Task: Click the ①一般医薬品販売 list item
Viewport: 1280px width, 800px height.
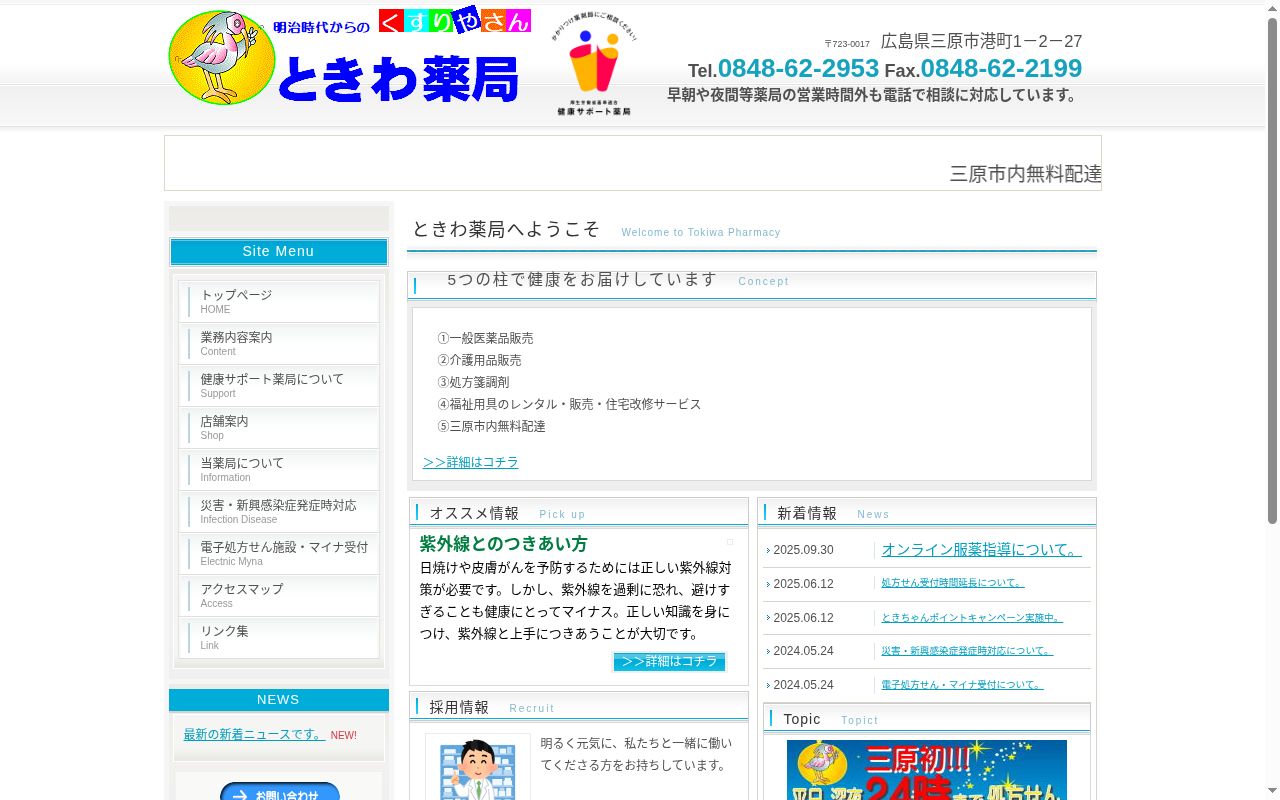Action: [x=485, y=338]
